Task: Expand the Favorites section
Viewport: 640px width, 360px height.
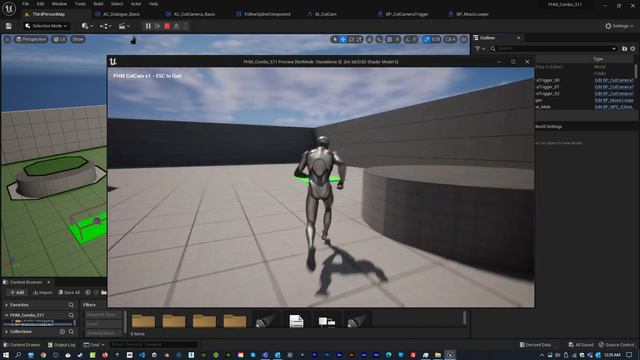Action: 7,305
